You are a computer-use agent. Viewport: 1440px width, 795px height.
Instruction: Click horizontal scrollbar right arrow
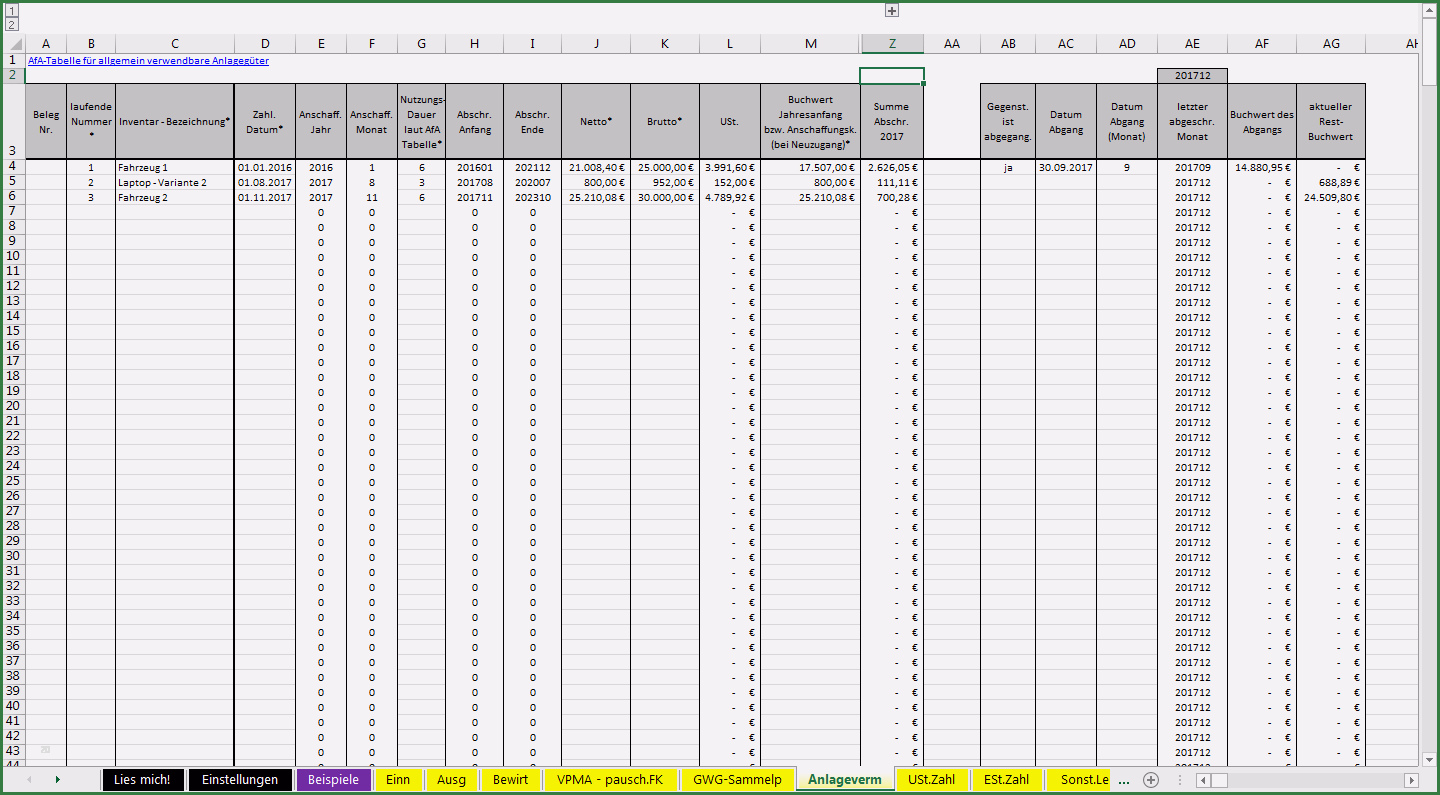[x=1411, y=780]
